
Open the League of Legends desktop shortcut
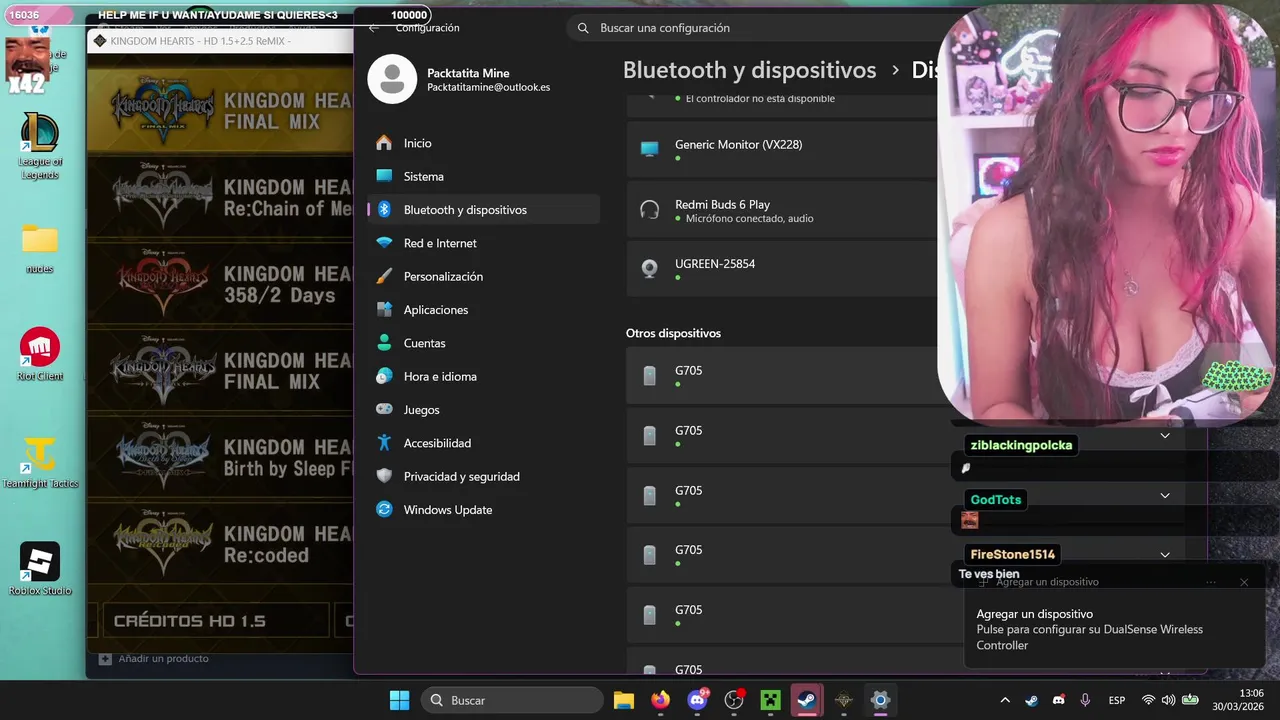coord(40,146)
